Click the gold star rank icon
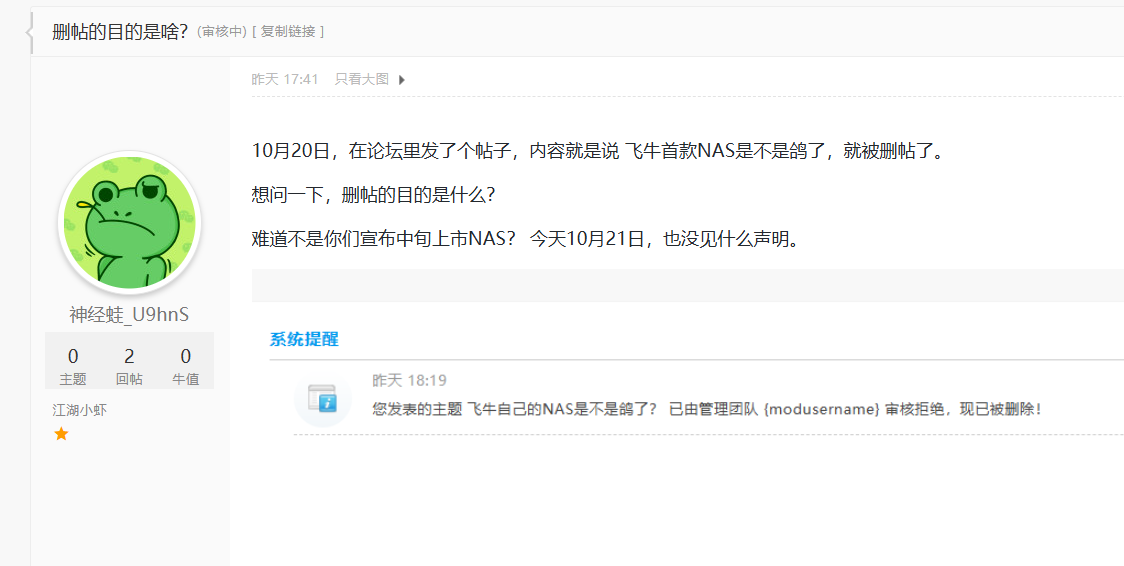 61,433
